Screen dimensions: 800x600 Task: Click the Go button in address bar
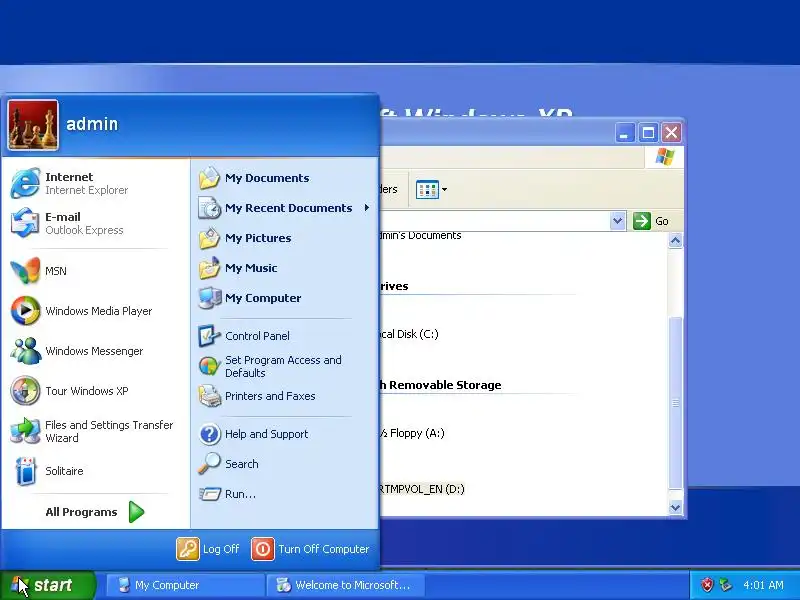tap(651, 221)
